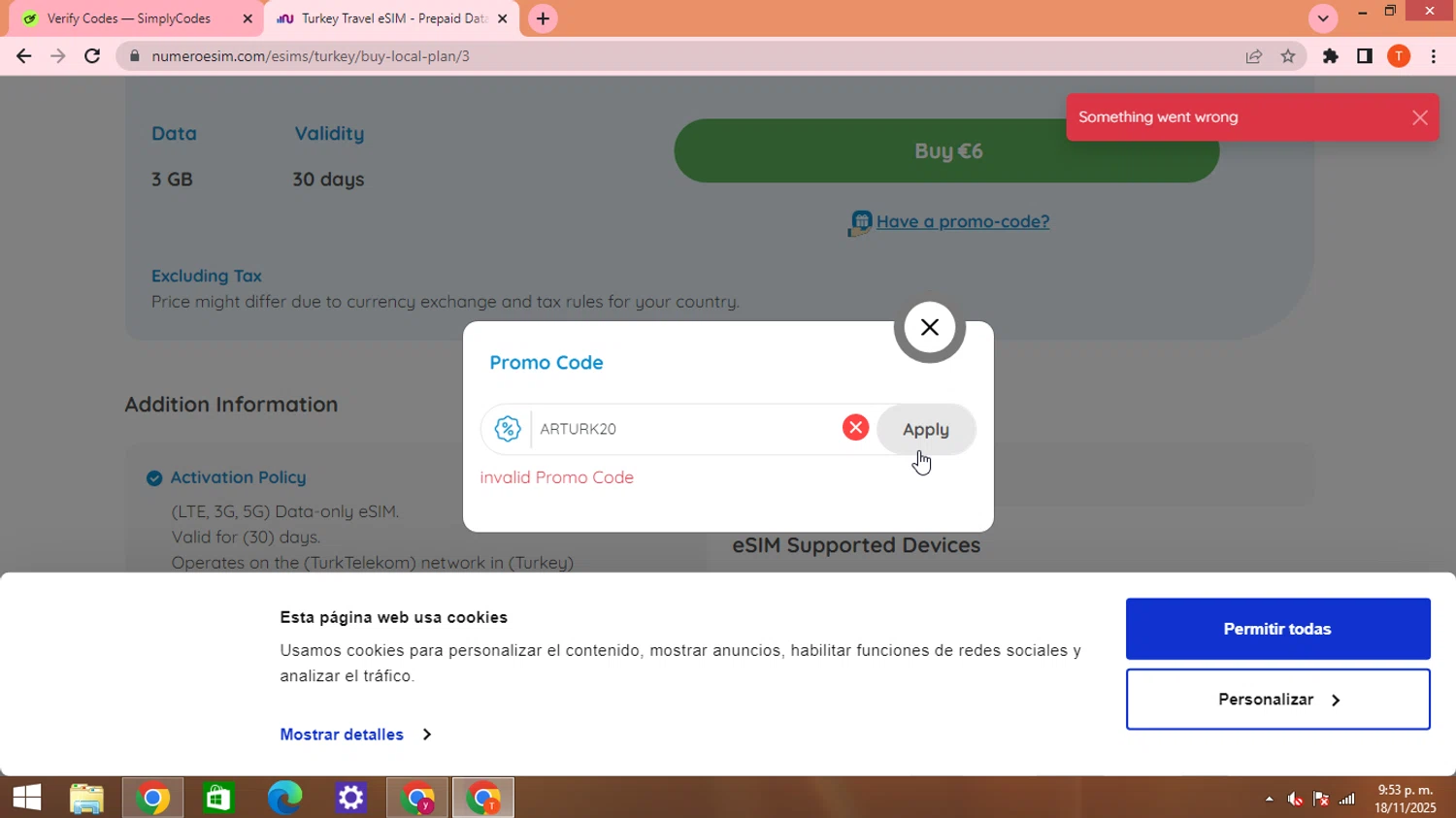
Task: Open Chrome three-dot menu
Action: point(1434,56)
